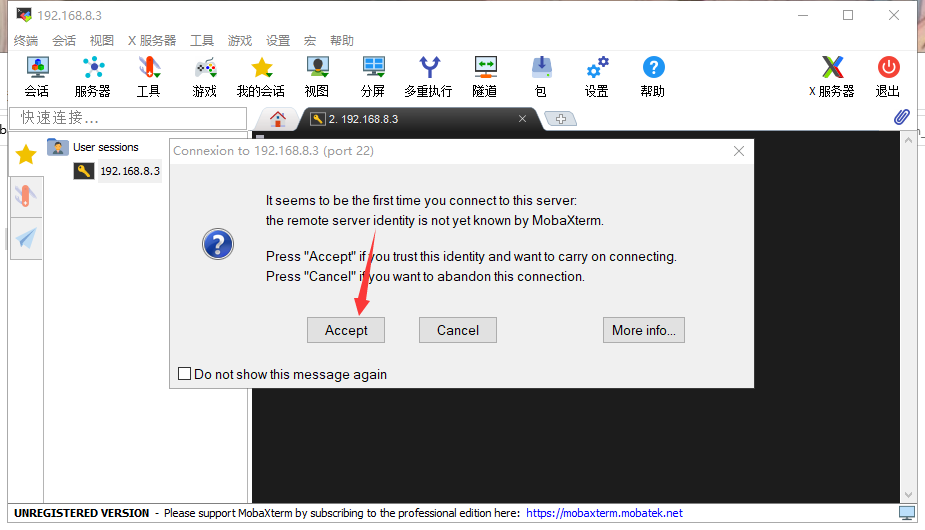This screenshot has width=925, height=530.
Task: Switch to the home tab
Action: (x=278, y=119)
